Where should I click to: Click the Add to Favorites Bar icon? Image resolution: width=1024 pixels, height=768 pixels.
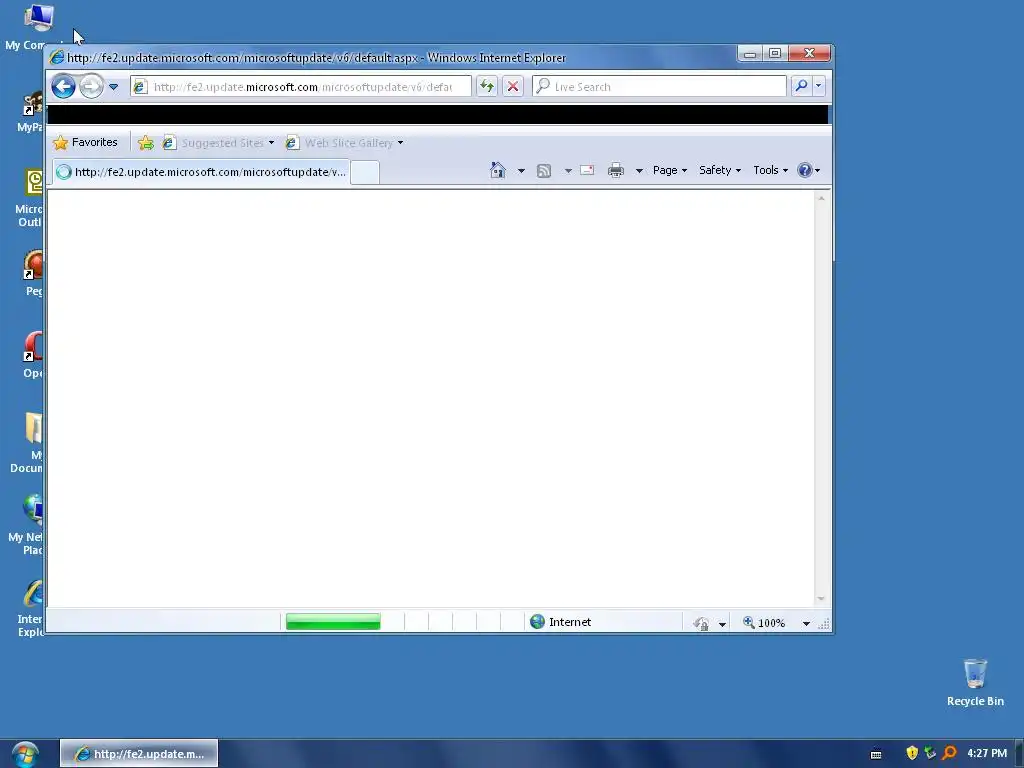pos(146,142)
